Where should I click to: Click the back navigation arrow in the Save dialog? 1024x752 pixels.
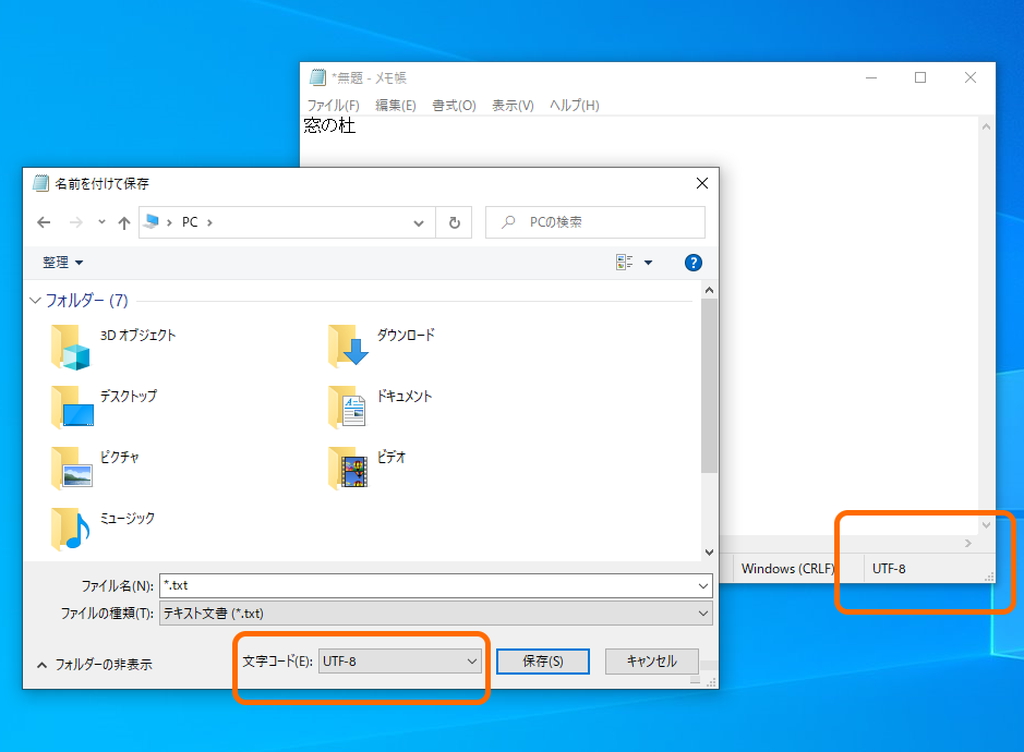tap(43, 222)
